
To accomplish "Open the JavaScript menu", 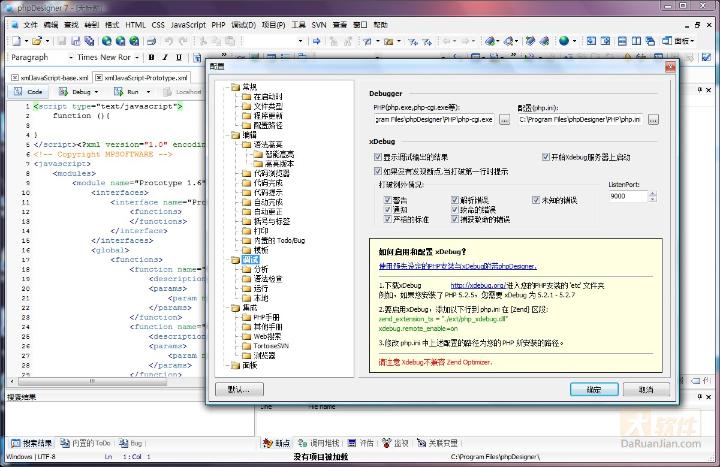I will [x=188, y=25].
